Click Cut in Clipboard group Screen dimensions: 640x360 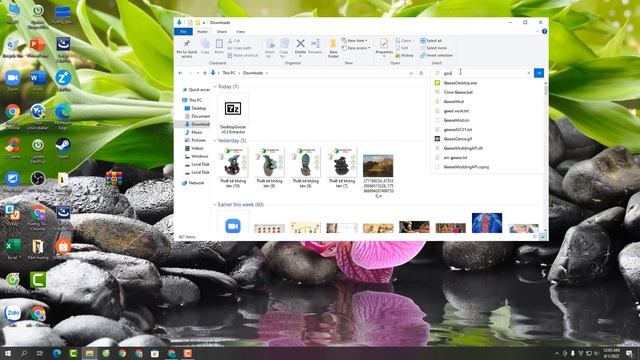[x=234, y=41]
